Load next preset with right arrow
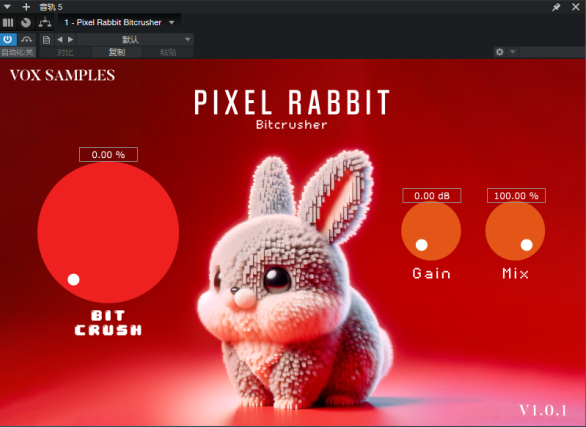This screenshot has width=586, height=427. click(x=71, y=39)
